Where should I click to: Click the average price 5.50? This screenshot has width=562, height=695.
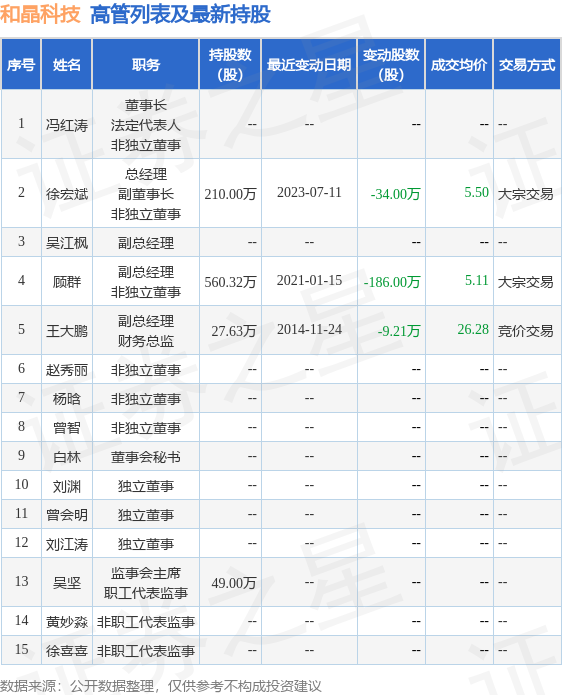tap(476, 192)
